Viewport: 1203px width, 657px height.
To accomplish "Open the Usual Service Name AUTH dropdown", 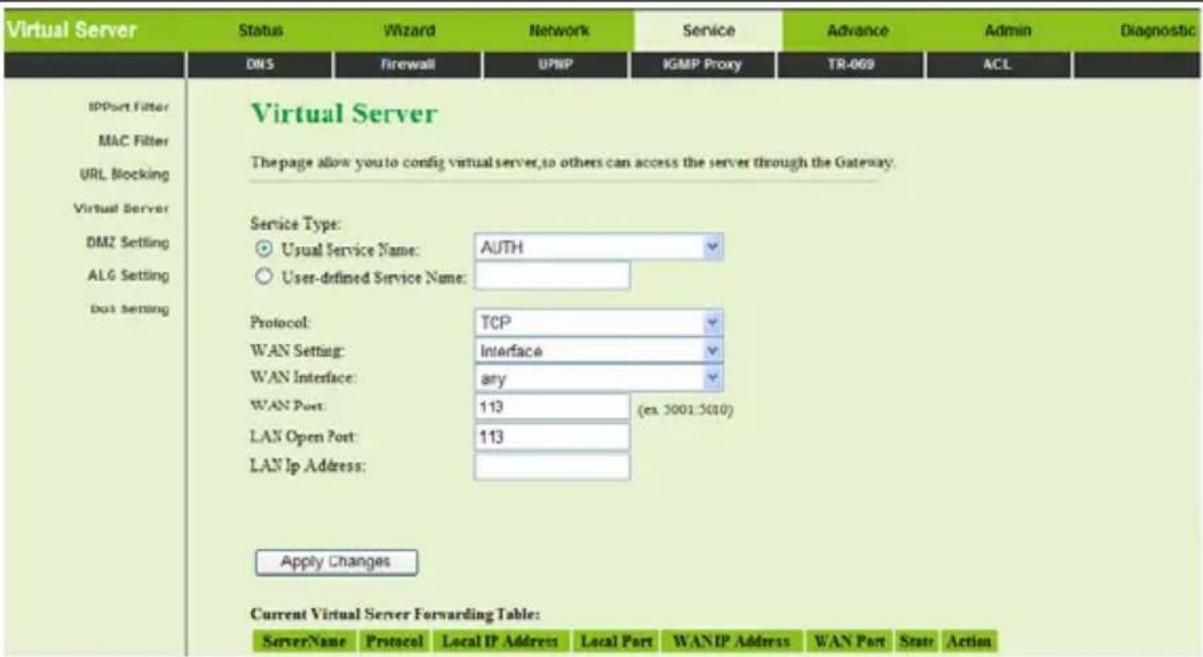I will tap(598, 247).
